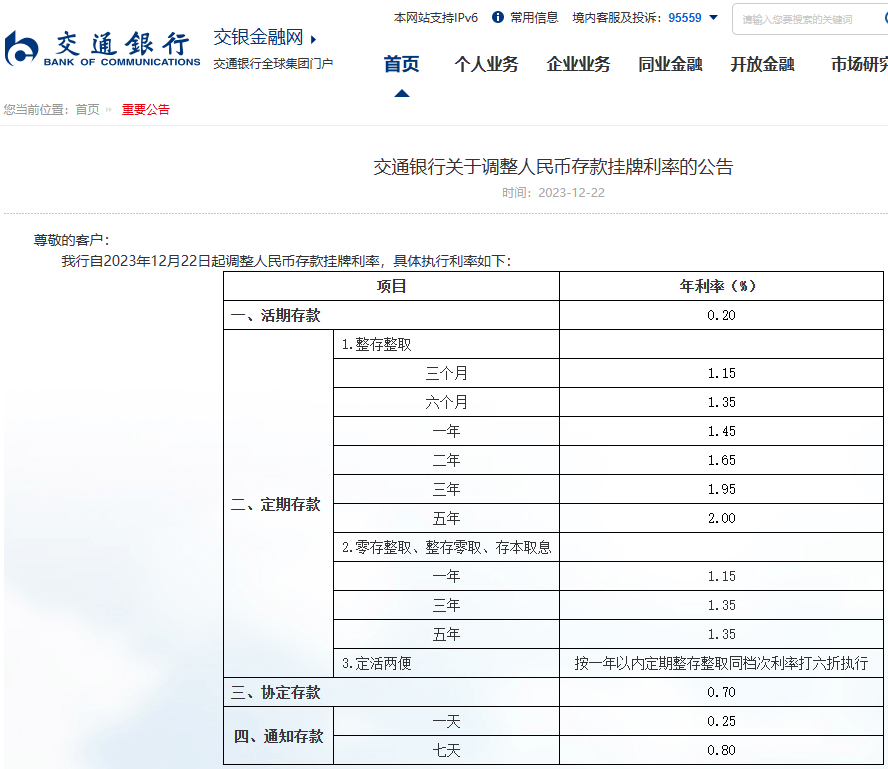Click the 3.定活两便 row label

pyautogui.click(x=377, y=663)
